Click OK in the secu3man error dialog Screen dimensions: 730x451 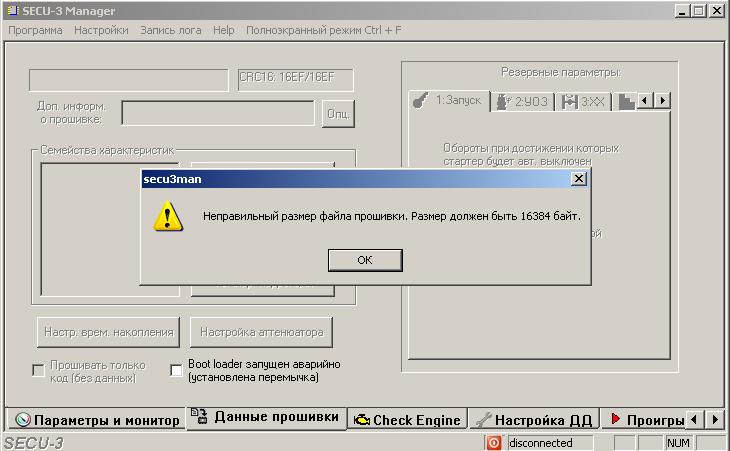click(x=365, y=260)
